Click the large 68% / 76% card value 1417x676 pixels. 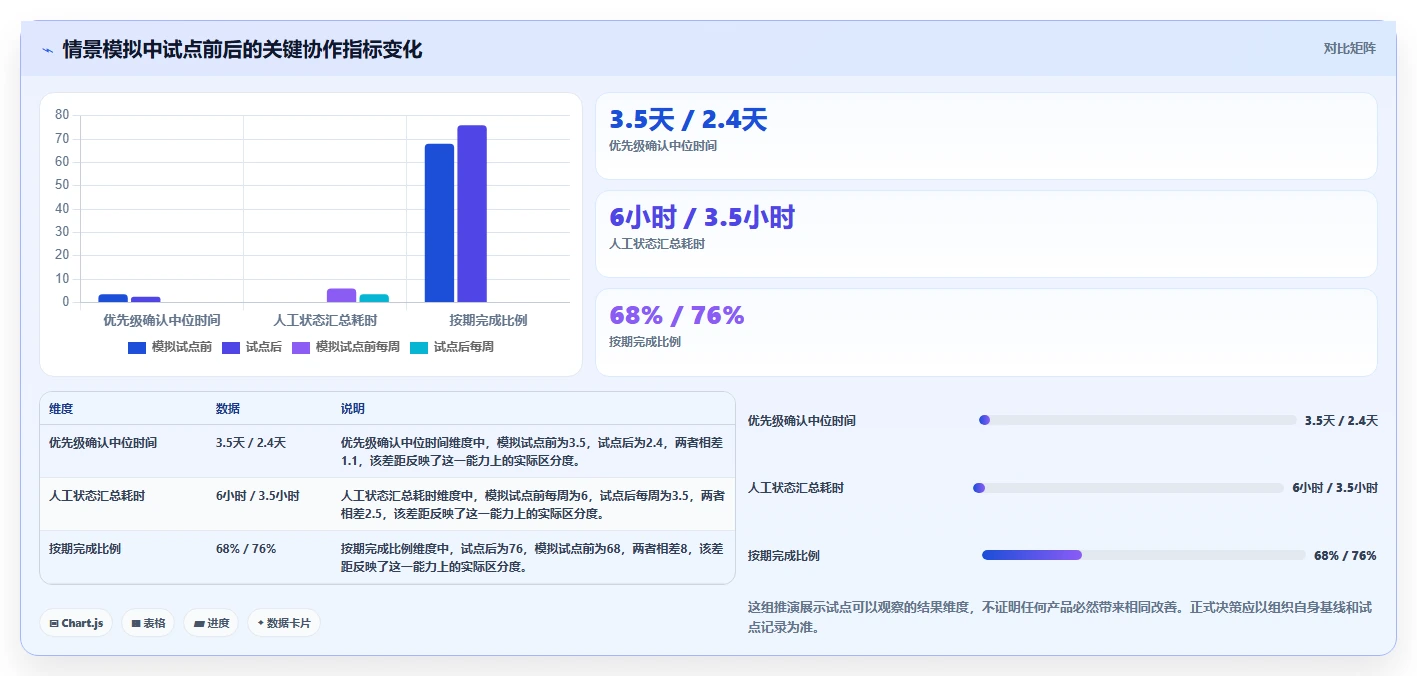coord(677,316)
